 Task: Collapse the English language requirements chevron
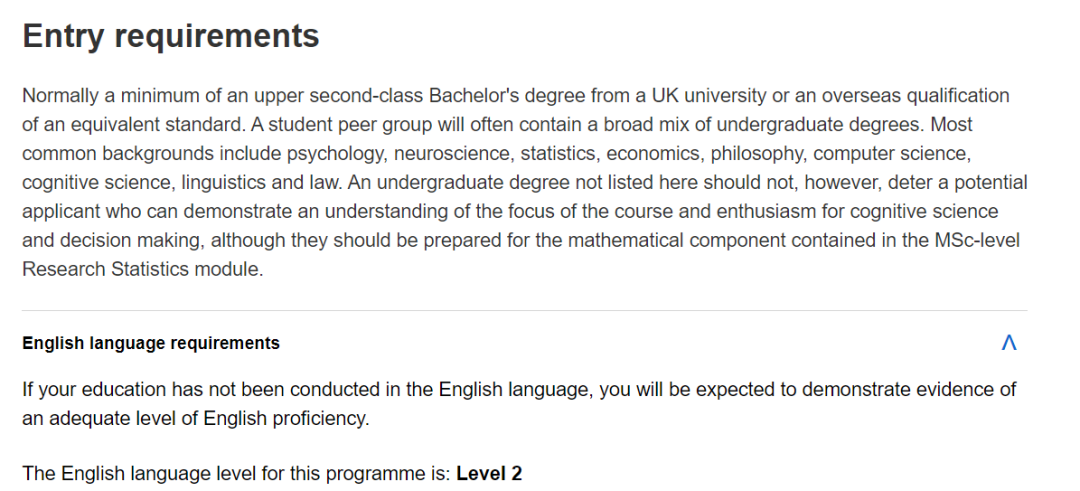(x=1008, y=342)
